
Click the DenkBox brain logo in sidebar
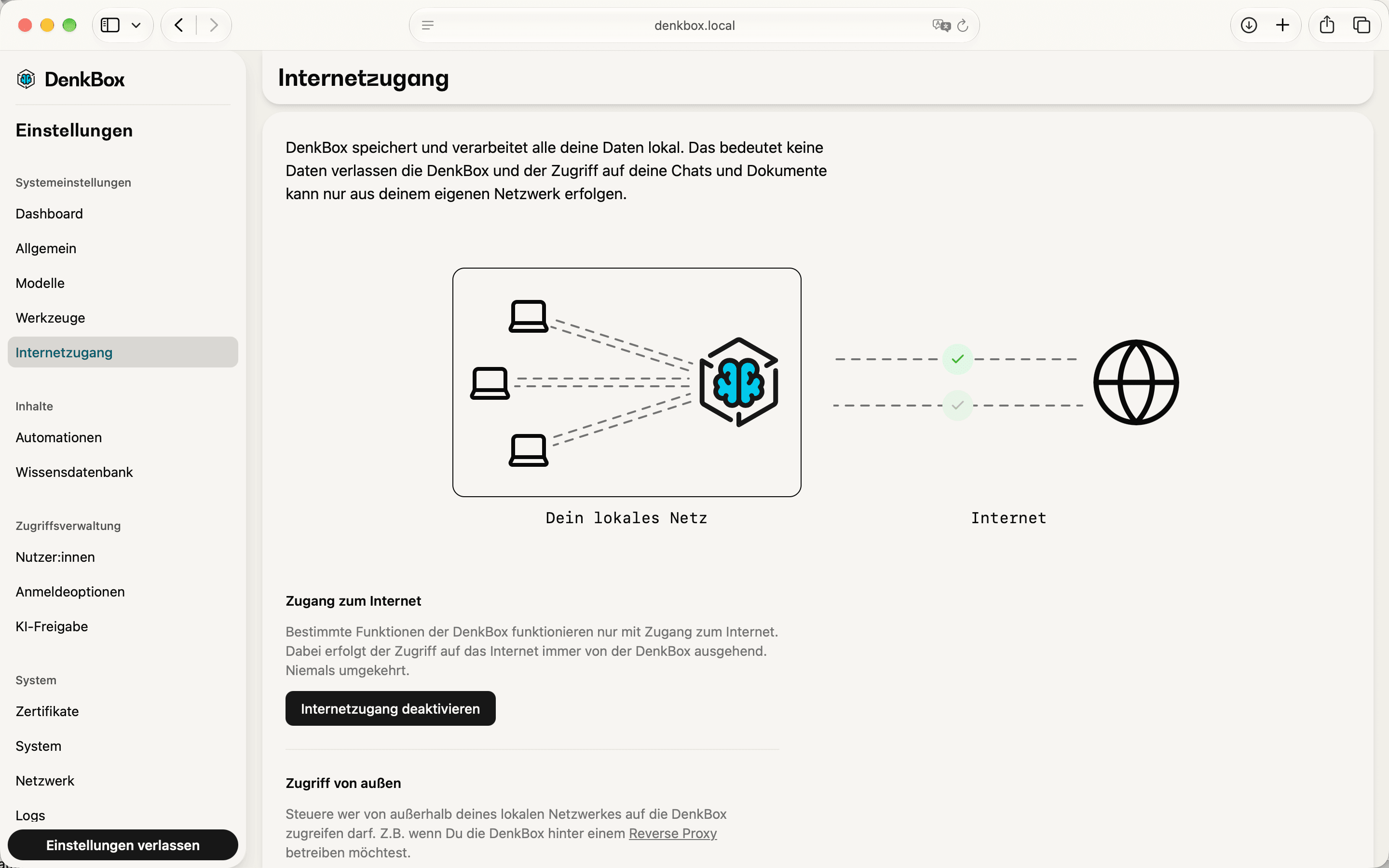[26, 79]
